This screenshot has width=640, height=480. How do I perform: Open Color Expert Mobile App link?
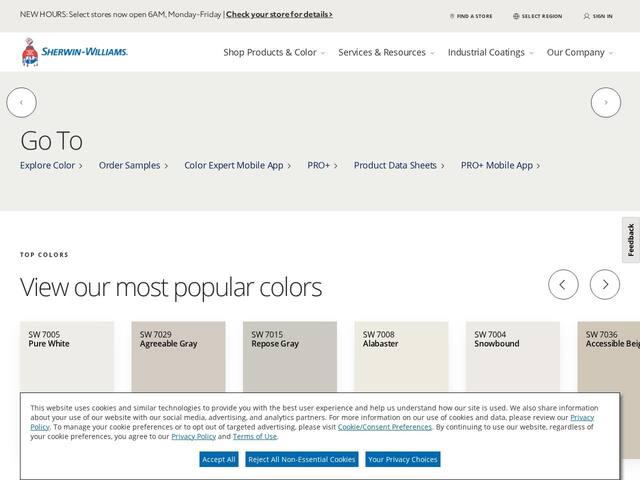click(238, 165)
